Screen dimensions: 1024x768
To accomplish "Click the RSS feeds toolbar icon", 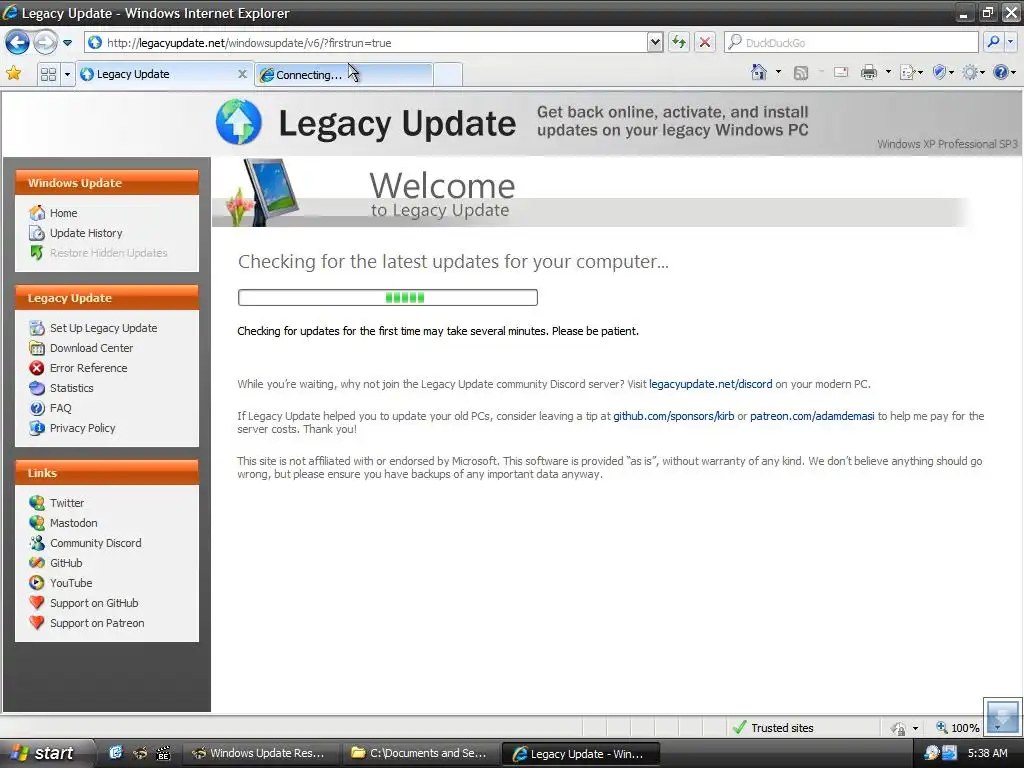I will click(801, 72).
